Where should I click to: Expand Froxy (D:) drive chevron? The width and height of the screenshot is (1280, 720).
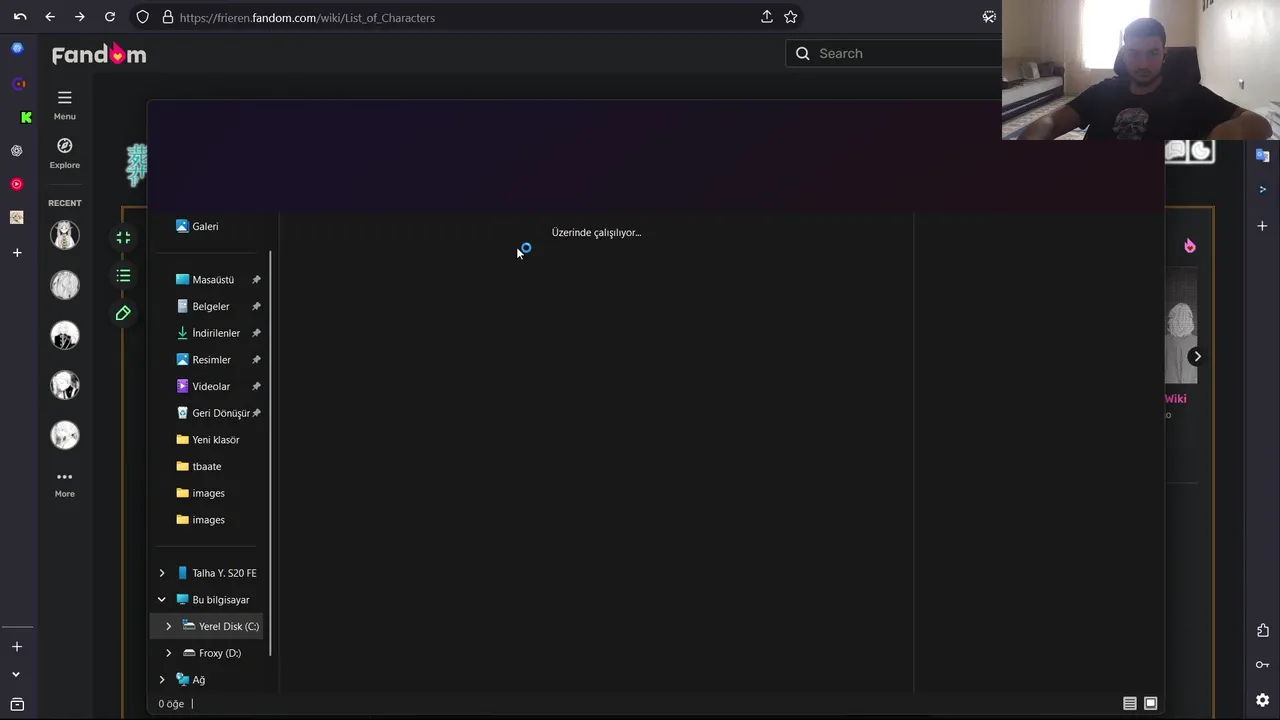click(168, 653)
